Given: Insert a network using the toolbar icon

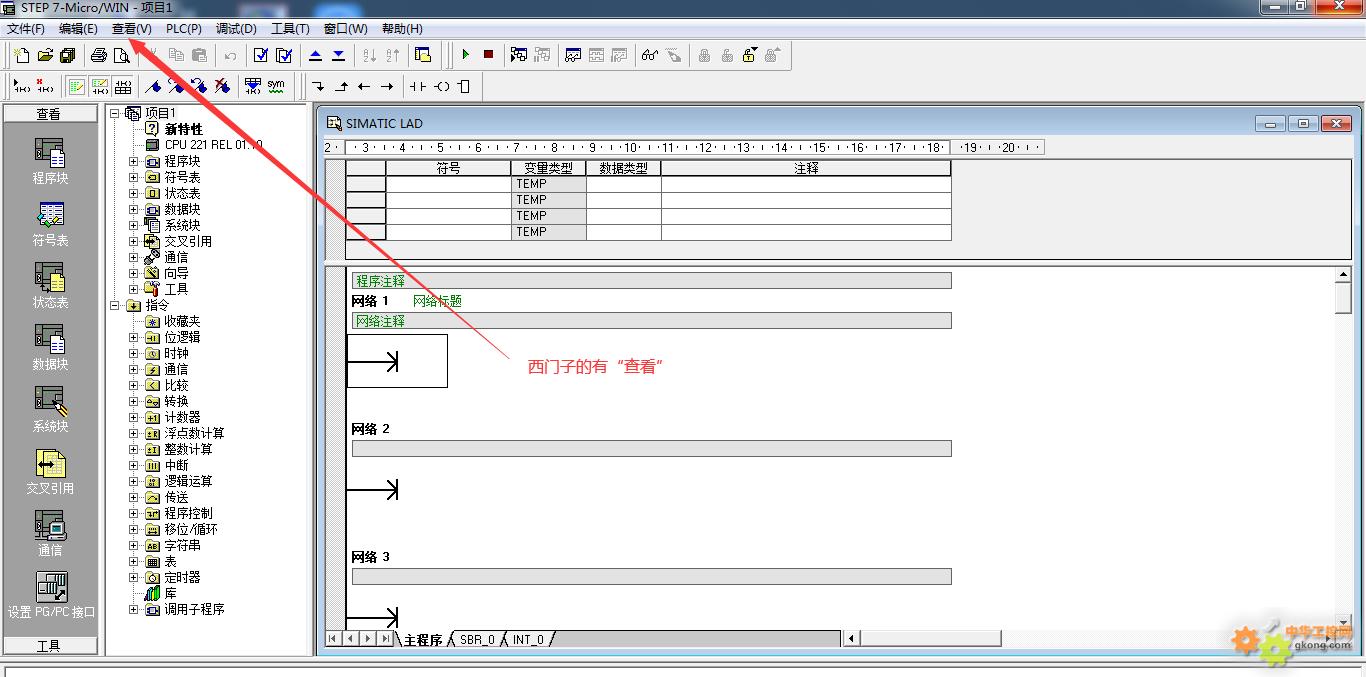Looking at the screenshot, I should (x=20, y=86).
